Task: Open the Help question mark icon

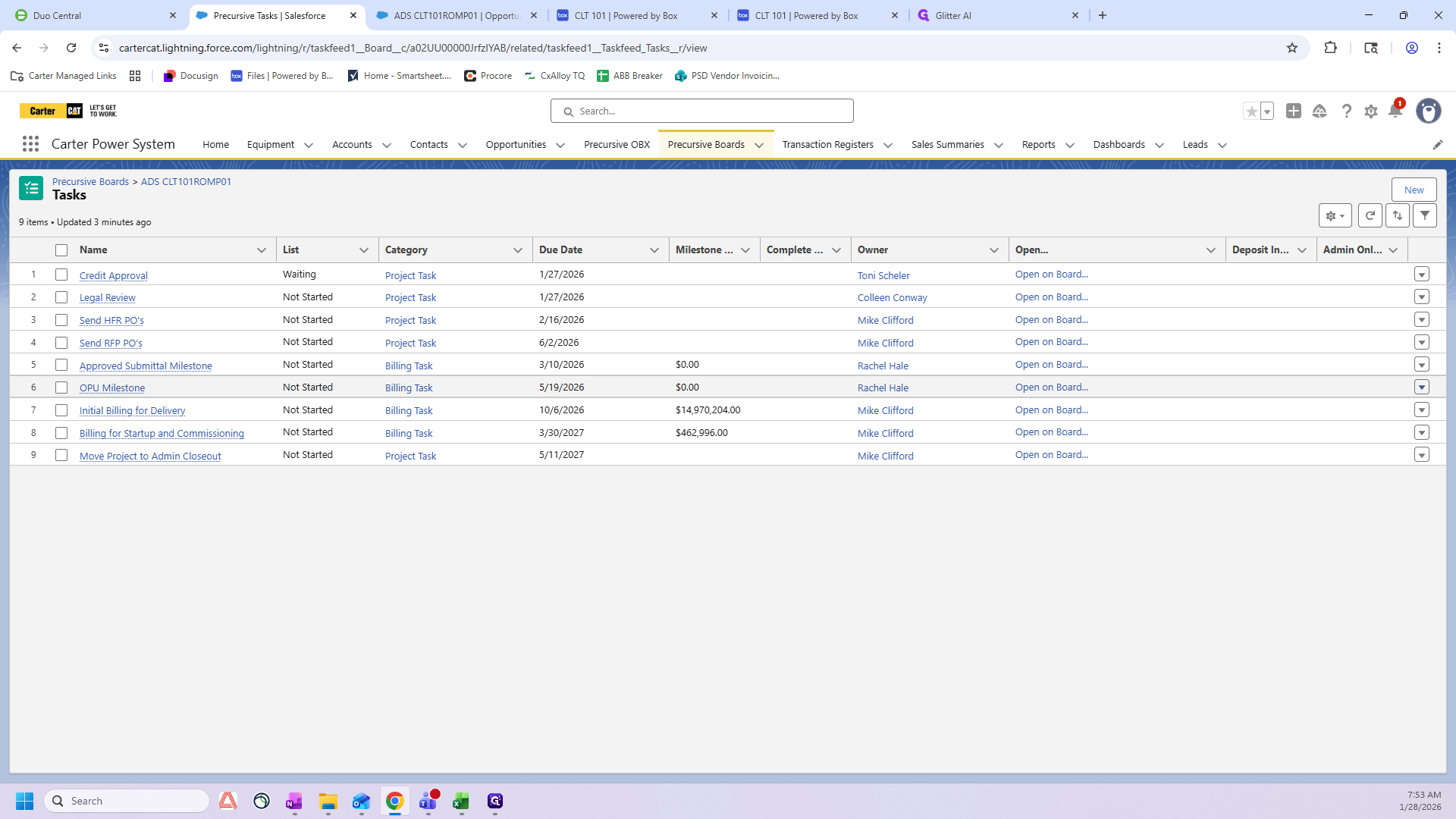Action: [x=1346, y=111]
